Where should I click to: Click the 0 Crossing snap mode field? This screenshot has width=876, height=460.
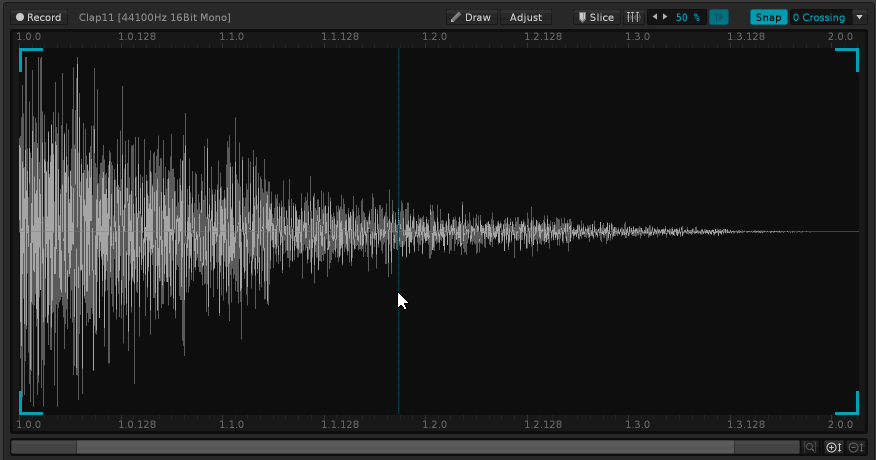pos(818,17)
